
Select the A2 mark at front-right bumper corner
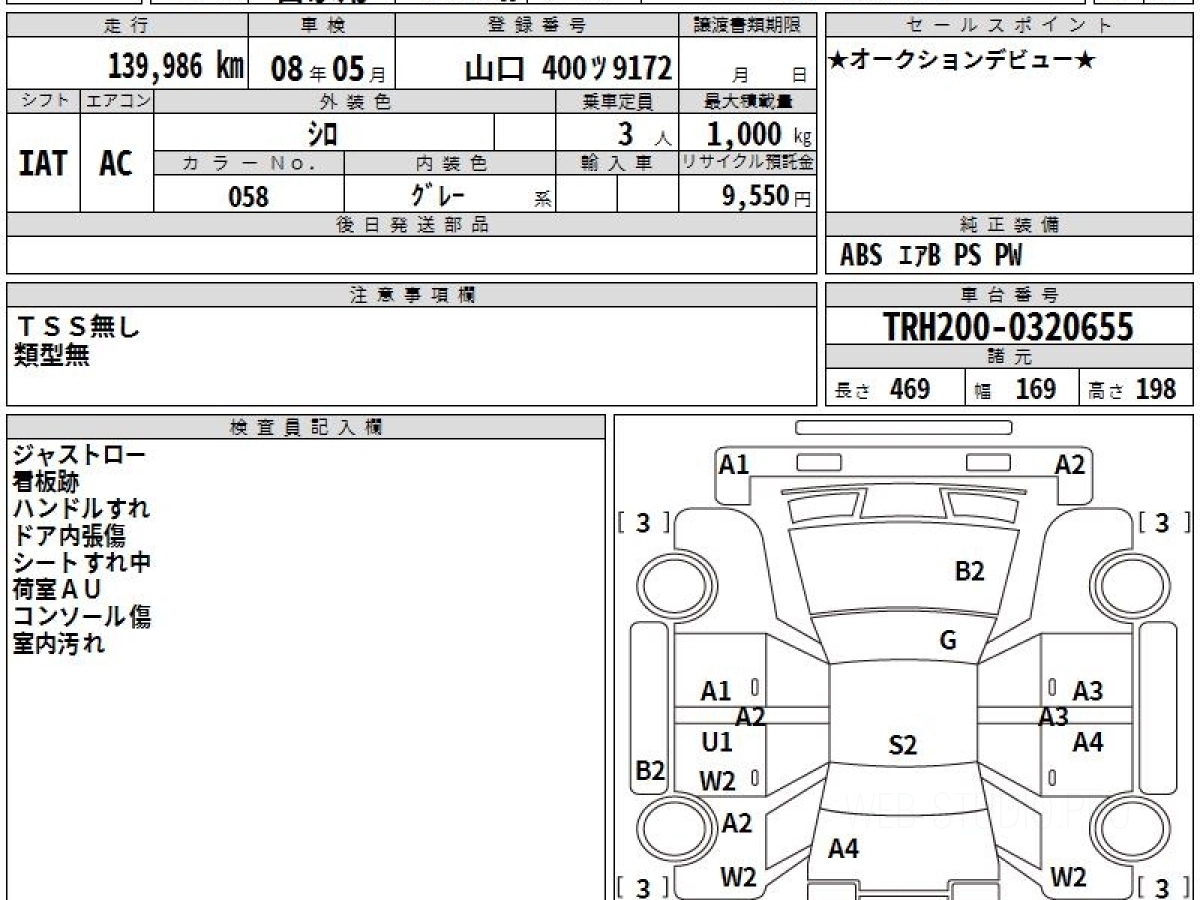1069,464
